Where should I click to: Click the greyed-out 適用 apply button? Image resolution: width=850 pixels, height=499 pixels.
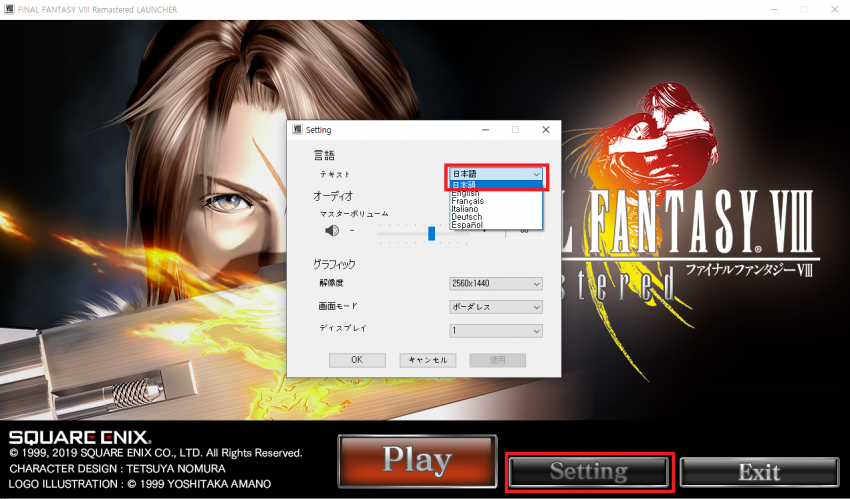pos(498,360)
